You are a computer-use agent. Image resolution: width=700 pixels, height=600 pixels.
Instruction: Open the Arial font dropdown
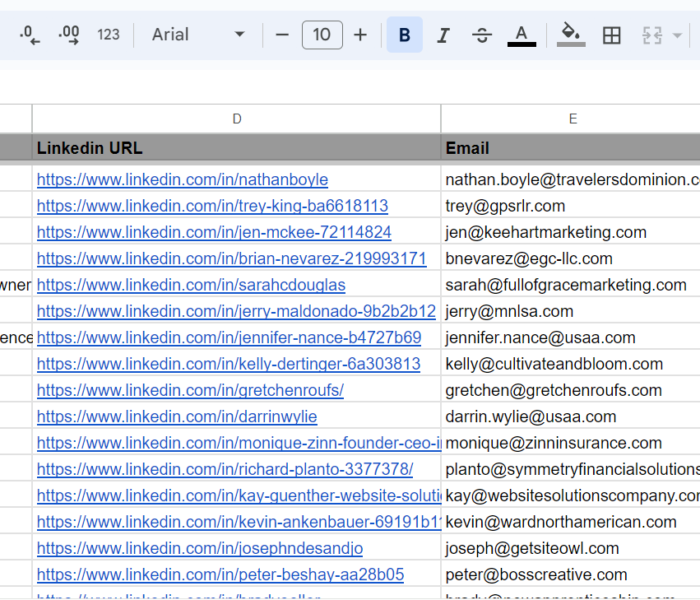[198, 35]
